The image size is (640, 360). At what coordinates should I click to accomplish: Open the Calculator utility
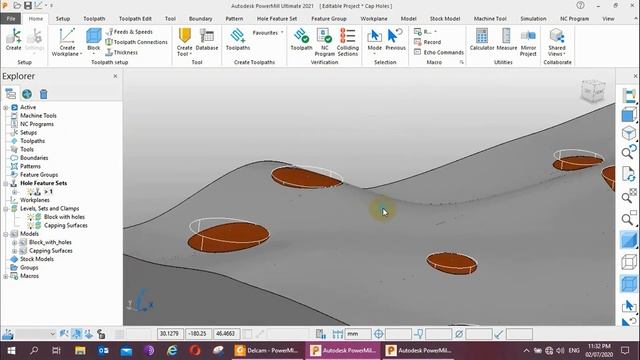pyautogui.click(x=482, y=40)
